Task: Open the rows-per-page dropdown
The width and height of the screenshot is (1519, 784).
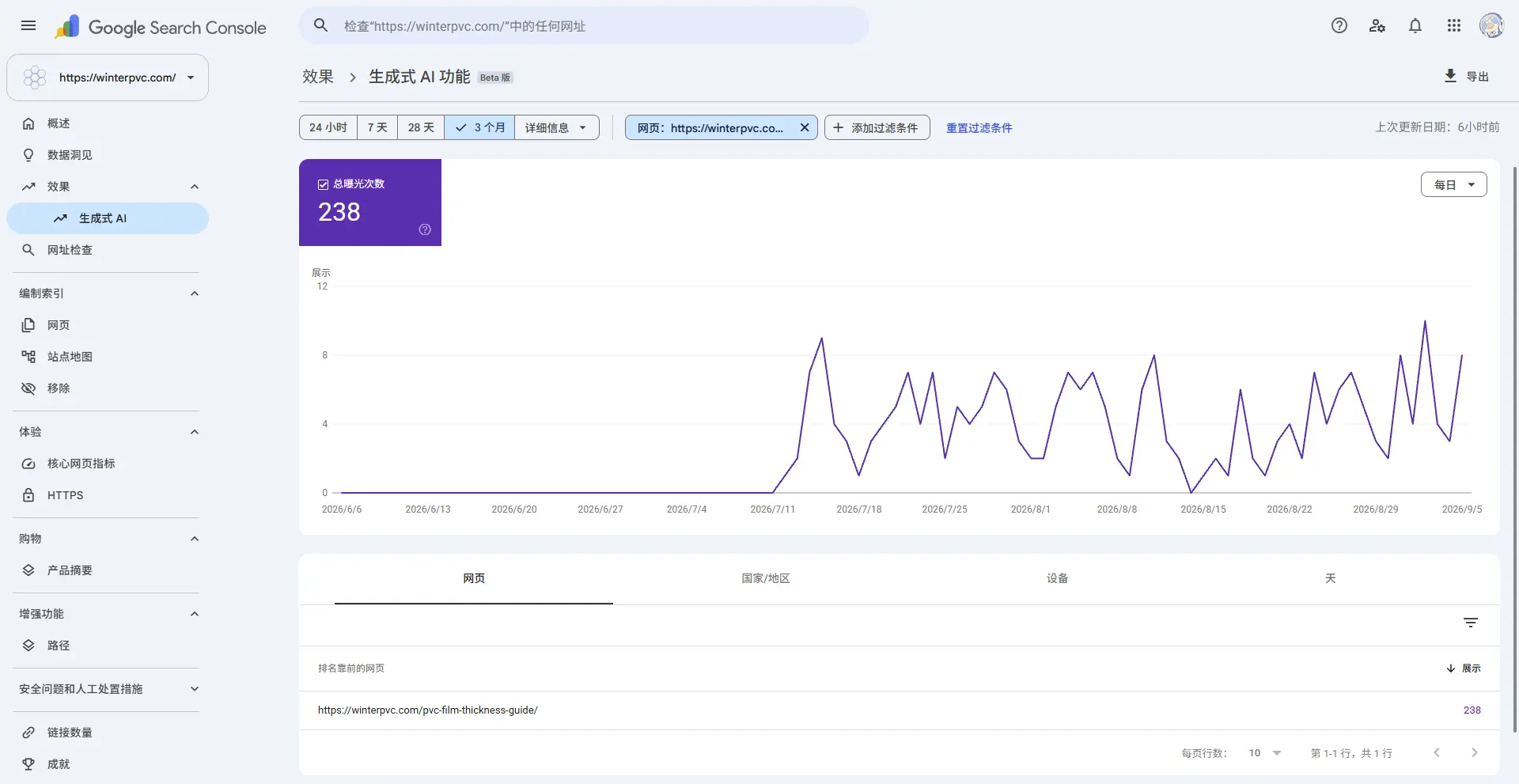Action: point(1264,753)
